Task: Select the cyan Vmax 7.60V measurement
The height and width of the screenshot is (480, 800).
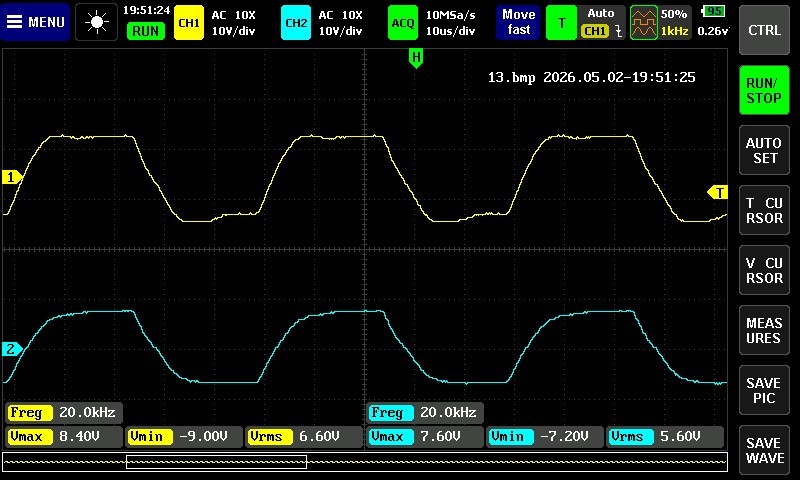Action: (424, 437)
